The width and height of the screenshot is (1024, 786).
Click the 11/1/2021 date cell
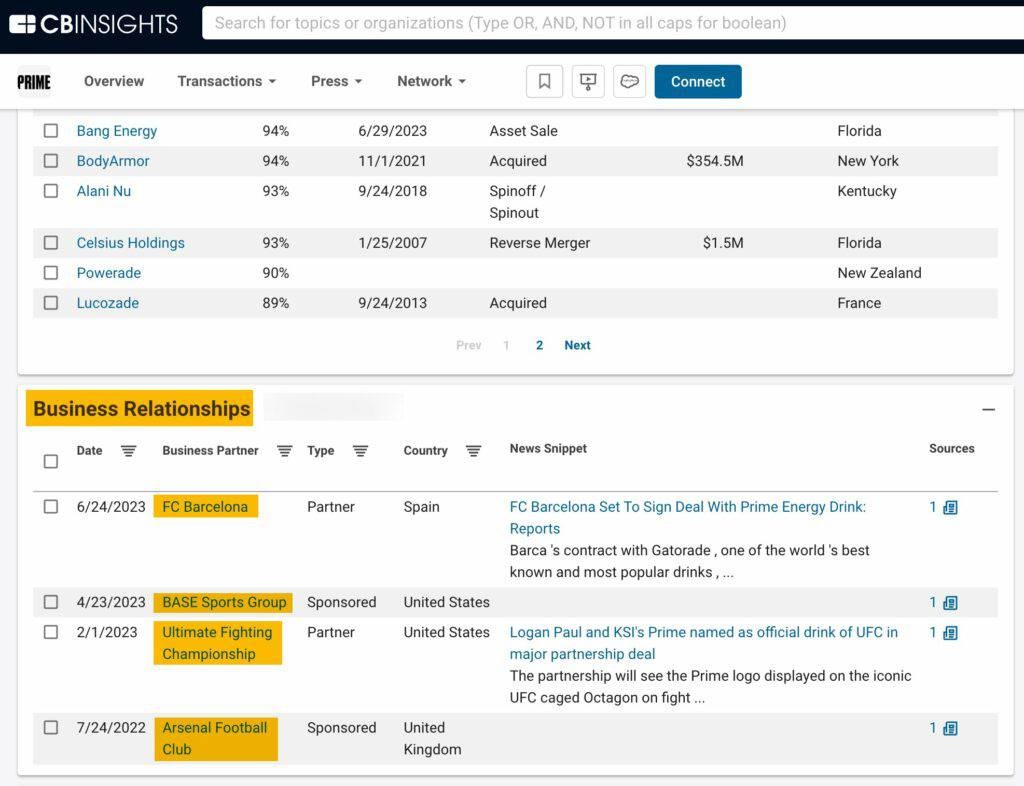(392, 161)
